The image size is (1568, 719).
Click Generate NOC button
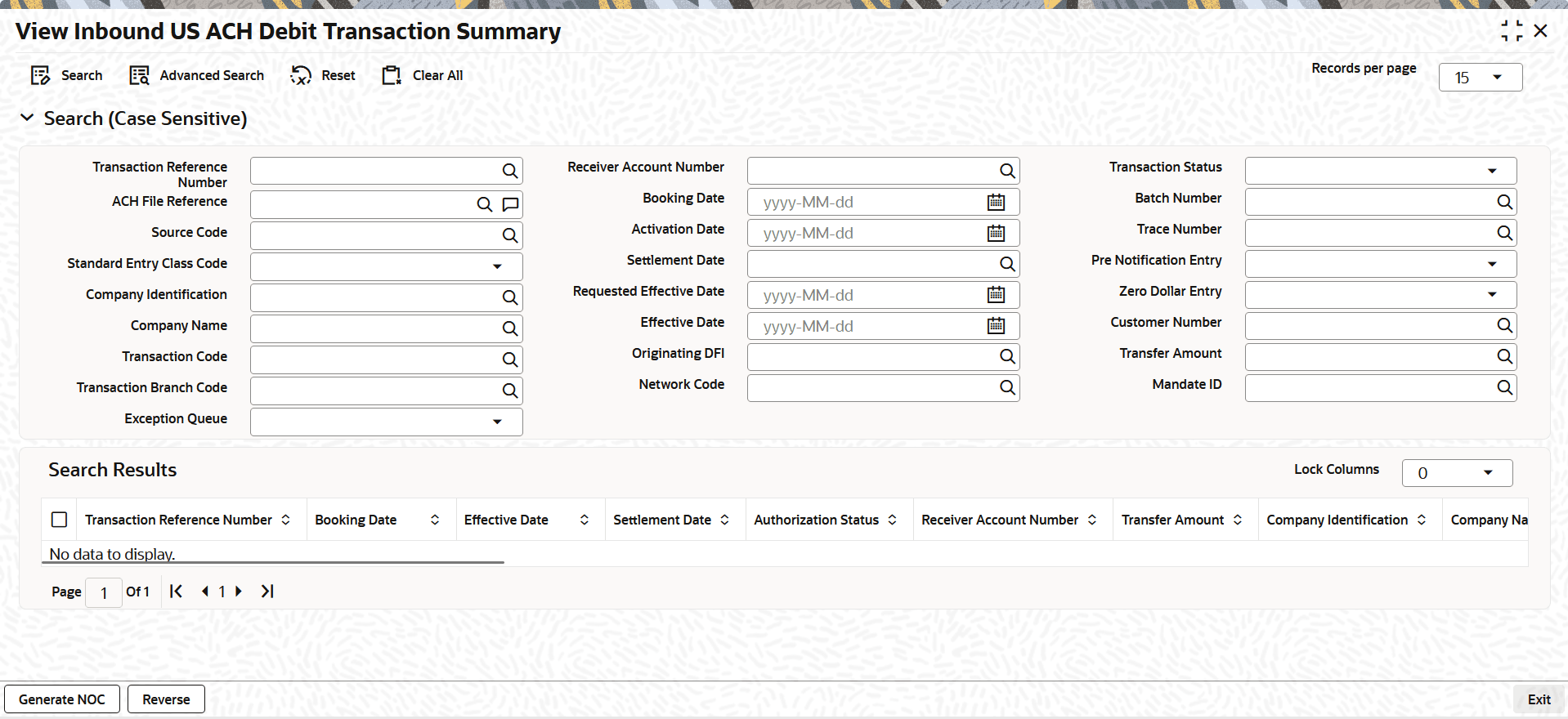(62, 699)
